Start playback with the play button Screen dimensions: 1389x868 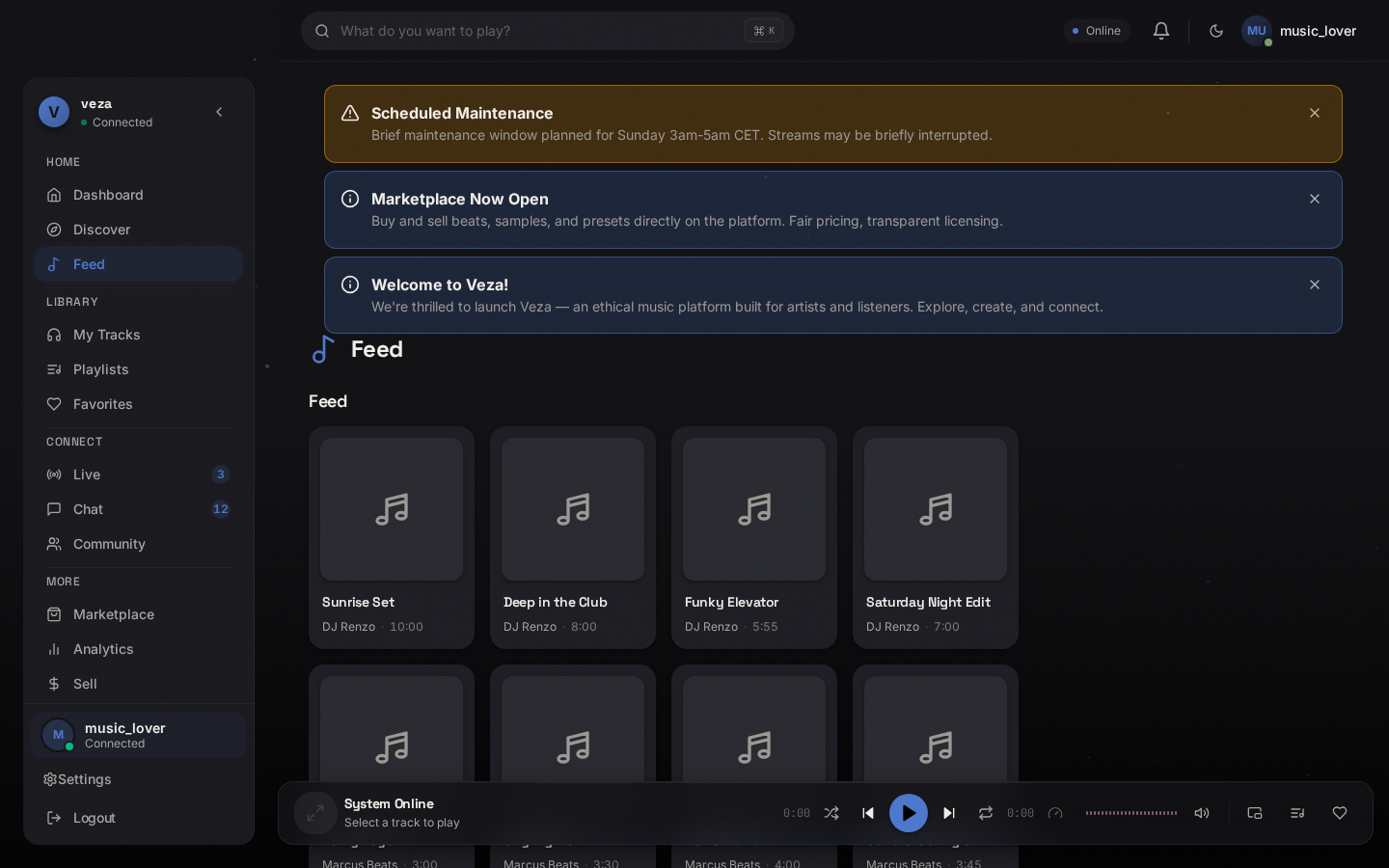(909, 813)
